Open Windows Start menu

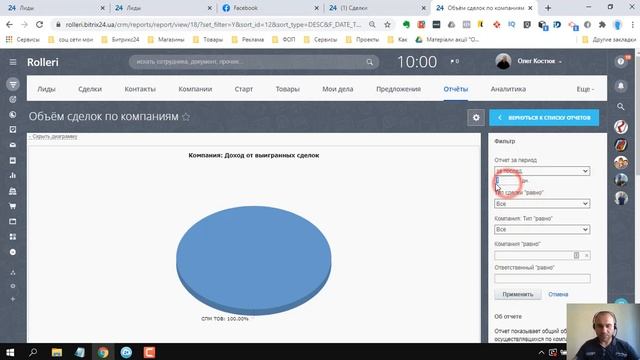pos(10,352)
